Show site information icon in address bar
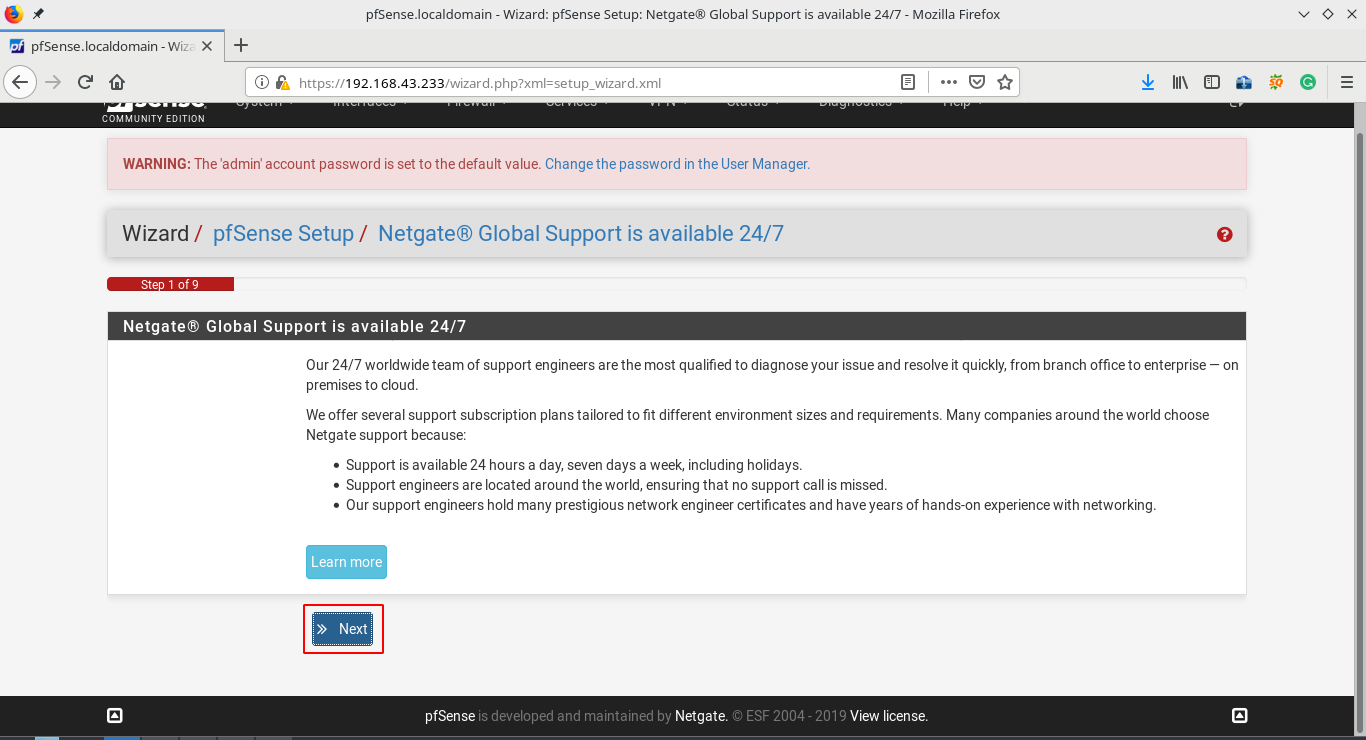This screenshot has height=740, width=1366. click(262, 83)
